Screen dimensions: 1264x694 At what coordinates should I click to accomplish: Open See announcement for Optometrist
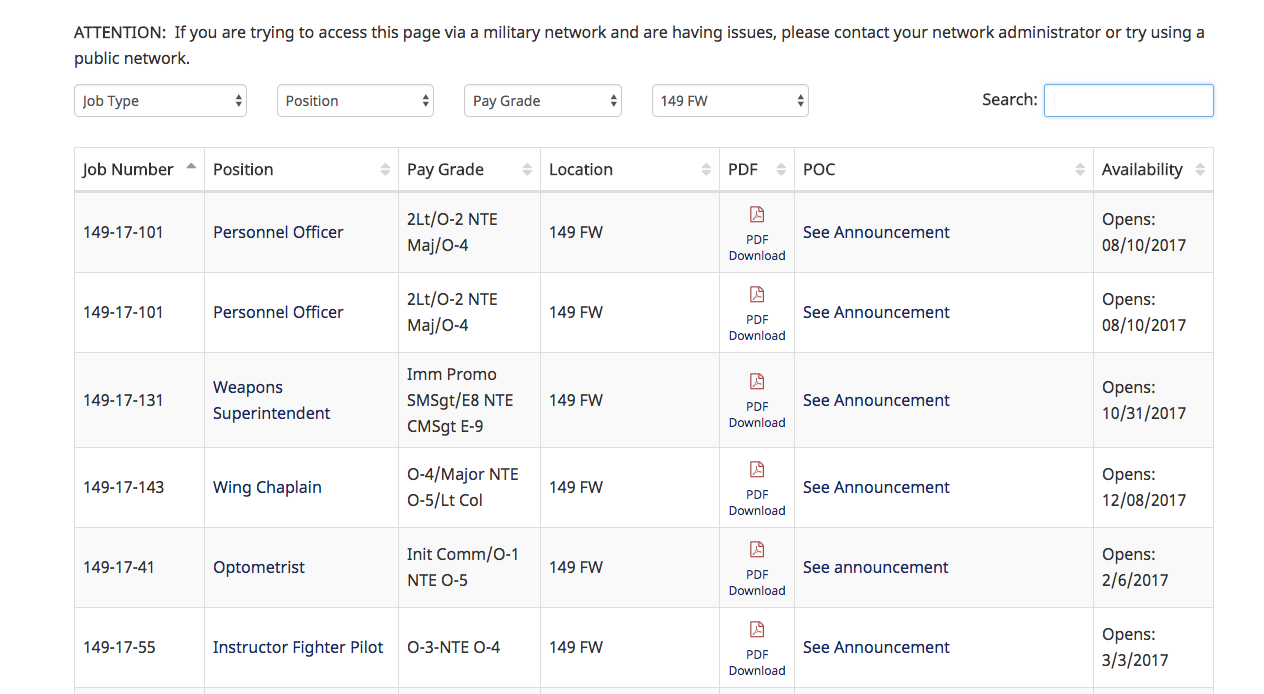pos(875,567)
